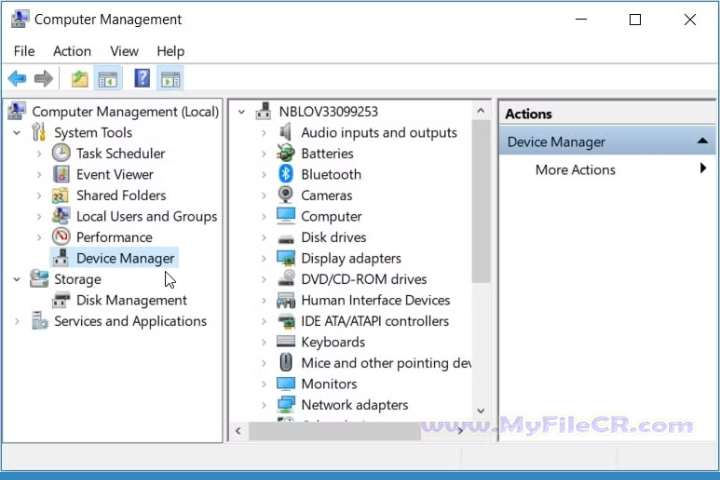Open the View menu
The height and width of the screenshot is (480, 720).
pos(124,51)
